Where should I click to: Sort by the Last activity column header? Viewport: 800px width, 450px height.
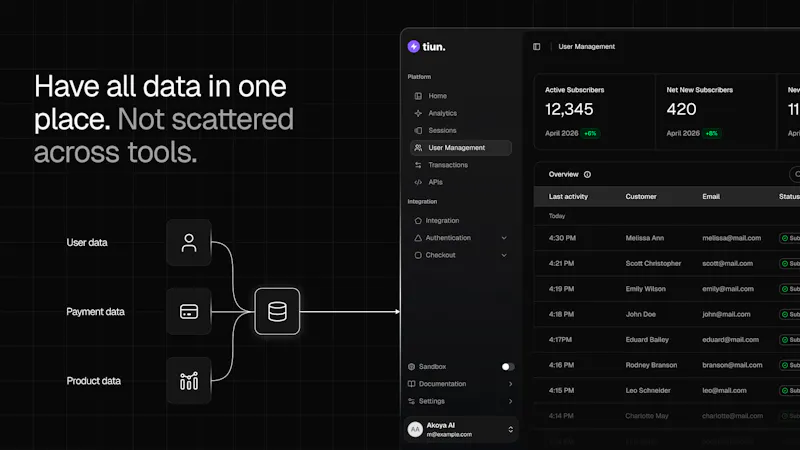tap(568, 196)
